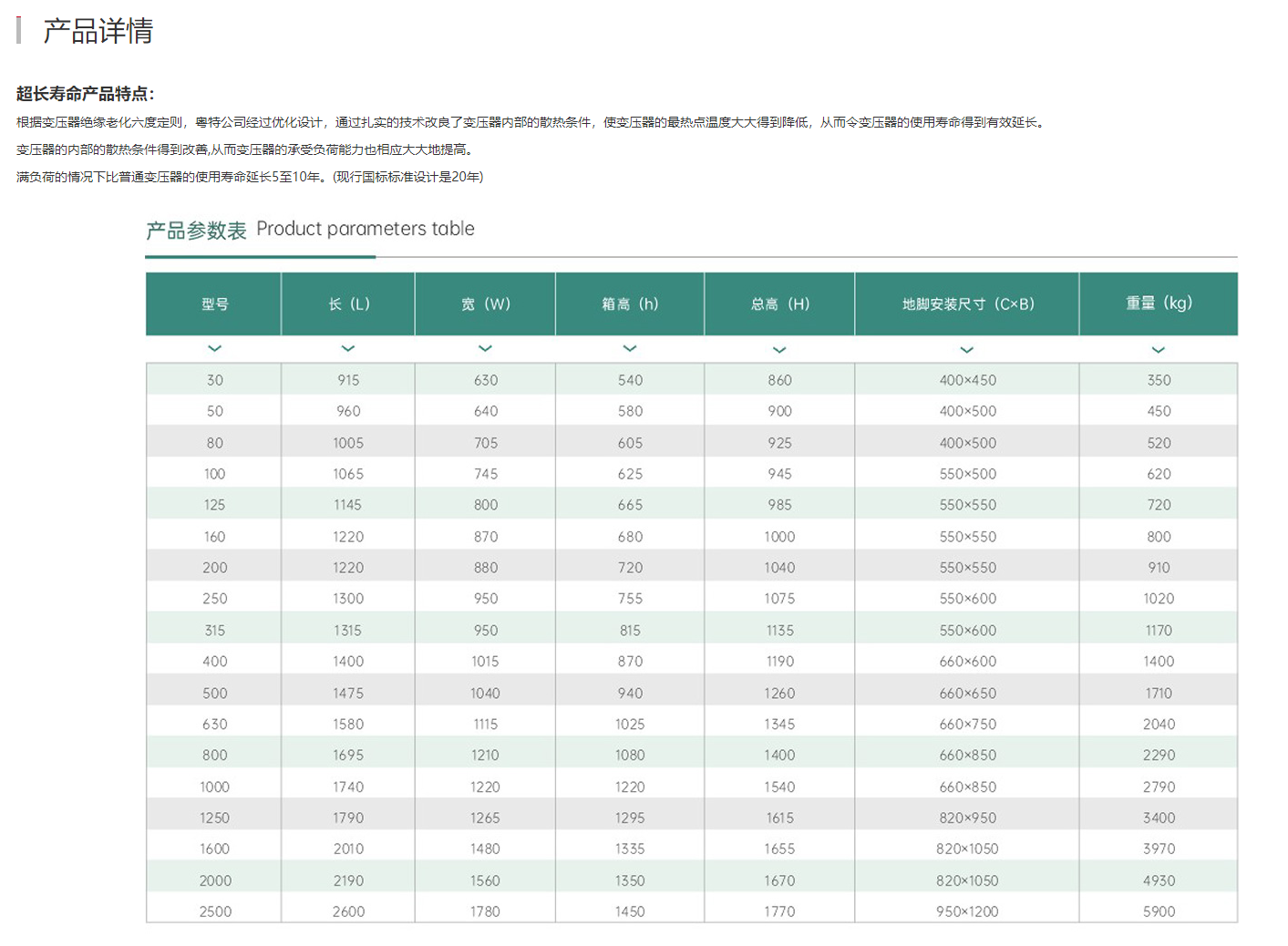The height and width of the screenshot is (946, 1288).
Task: Click tank height value 1025
Action: pos(630,725)
